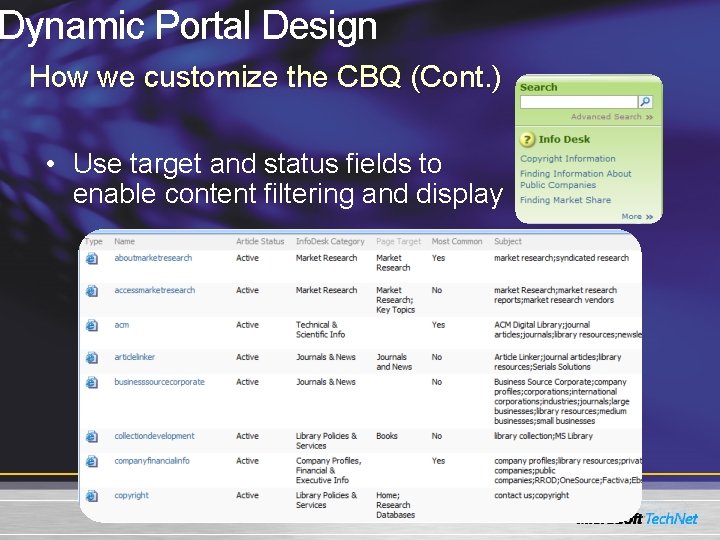Click the More link in Info Desk
Screen dimensions: 720x540
(x=637, y=216)
